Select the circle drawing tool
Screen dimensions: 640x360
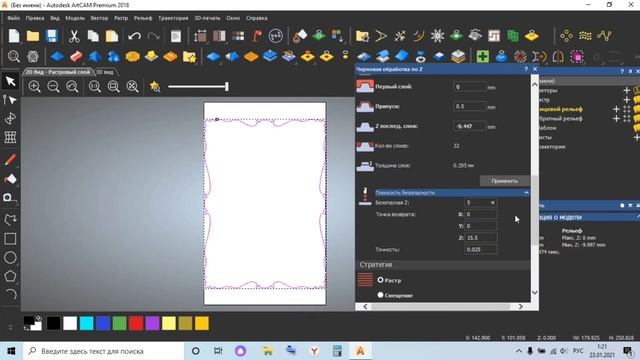click(10, 258)
